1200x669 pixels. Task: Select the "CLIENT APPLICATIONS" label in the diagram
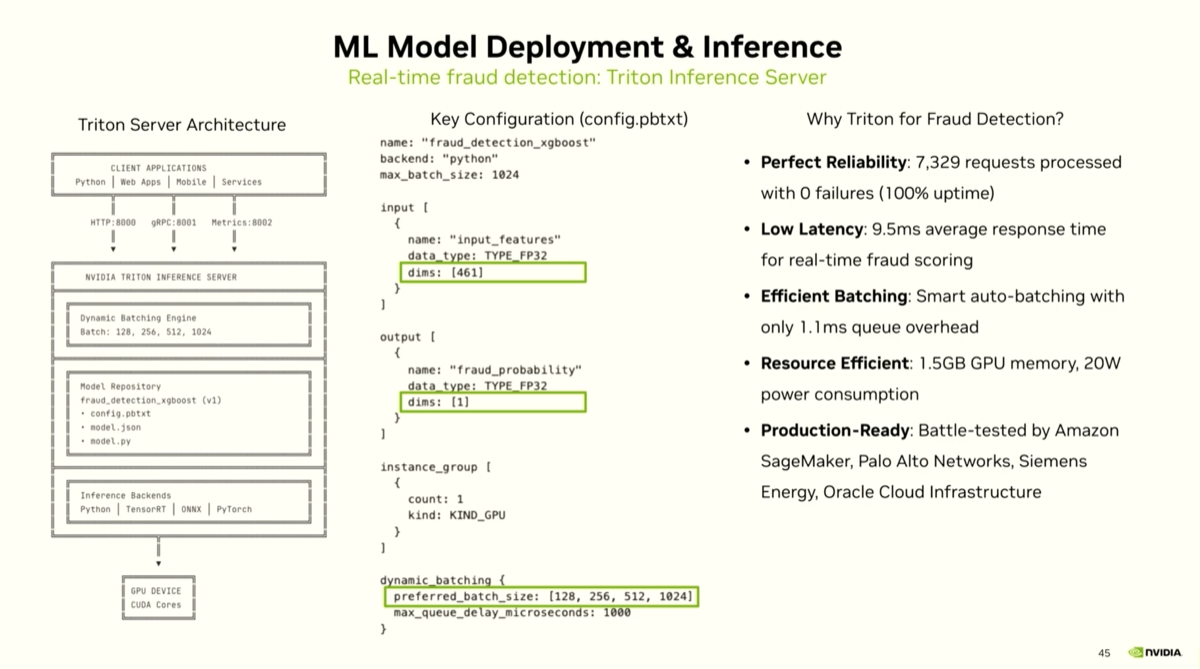tap(159, 168)
